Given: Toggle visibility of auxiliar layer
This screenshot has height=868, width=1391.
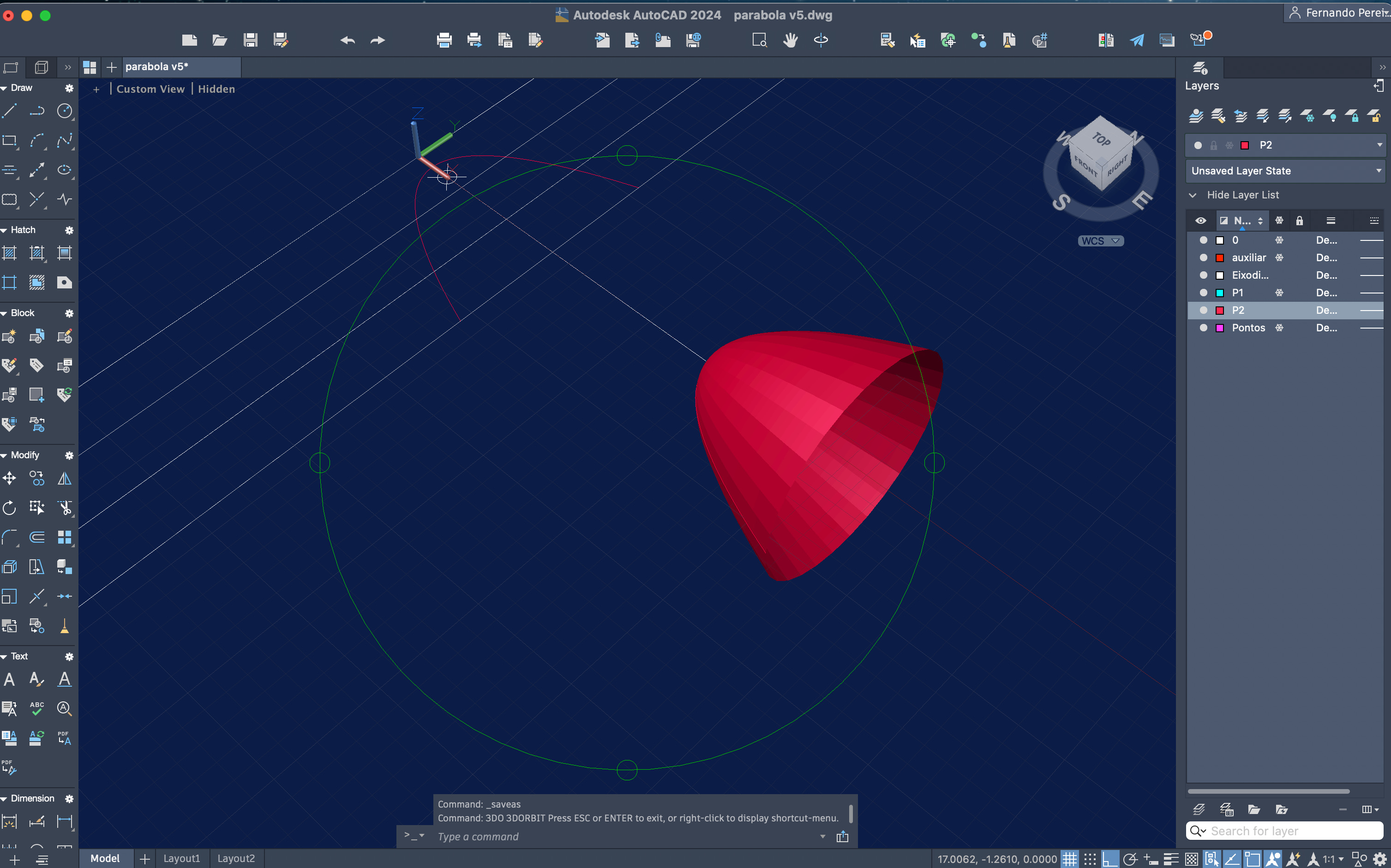Looking at the screenshot, I should [1203, 258].
